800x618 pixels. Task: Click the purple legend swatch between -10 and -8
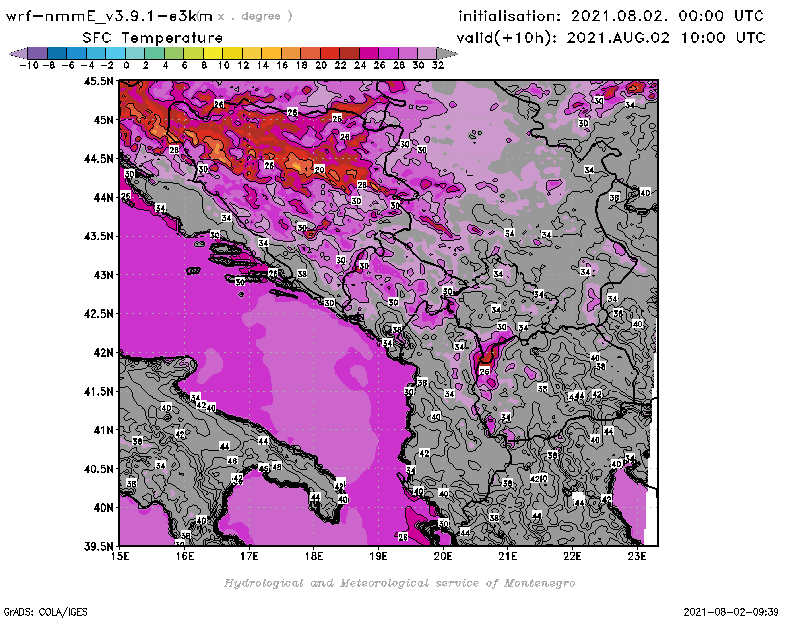[x=38, y=53]
